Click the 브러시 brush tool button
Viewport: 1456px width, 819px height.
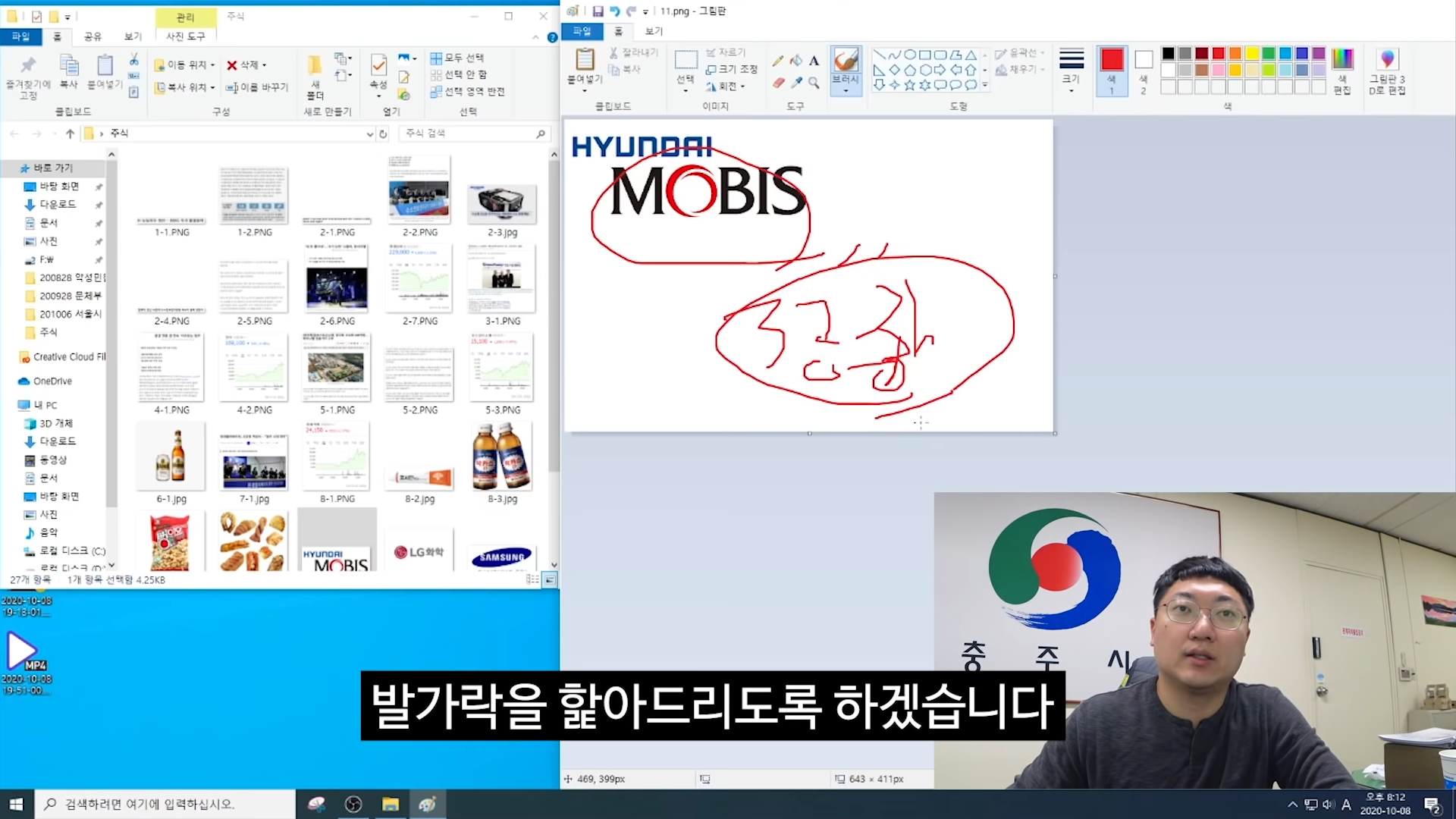click(846, 70)
